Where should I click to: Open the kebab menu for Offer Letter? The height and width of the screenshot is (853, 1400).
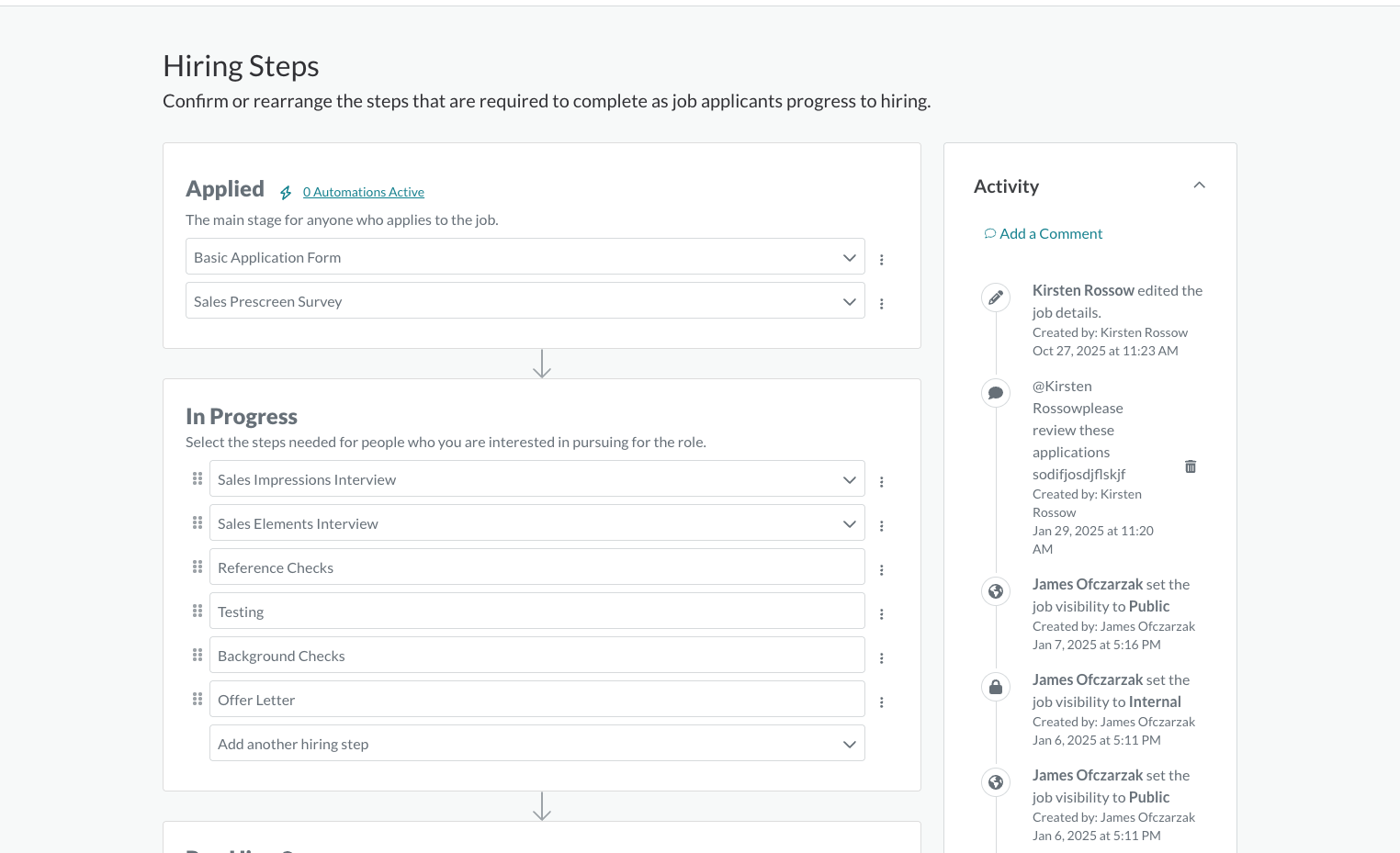[x=882, y=702]
